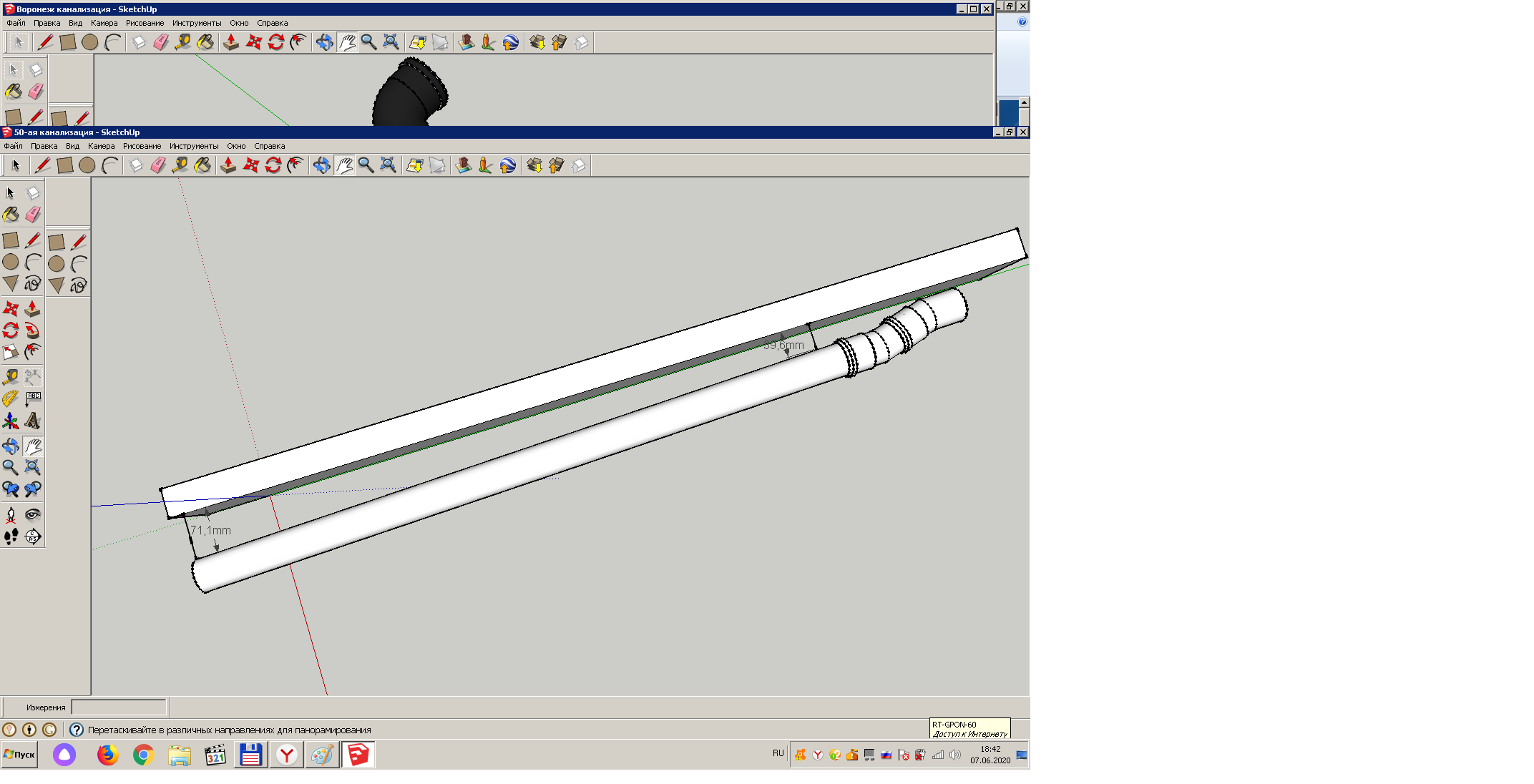Select Freehand in the second drawing toolbar
Screen dimensions: 1534x784
(78, 285)
